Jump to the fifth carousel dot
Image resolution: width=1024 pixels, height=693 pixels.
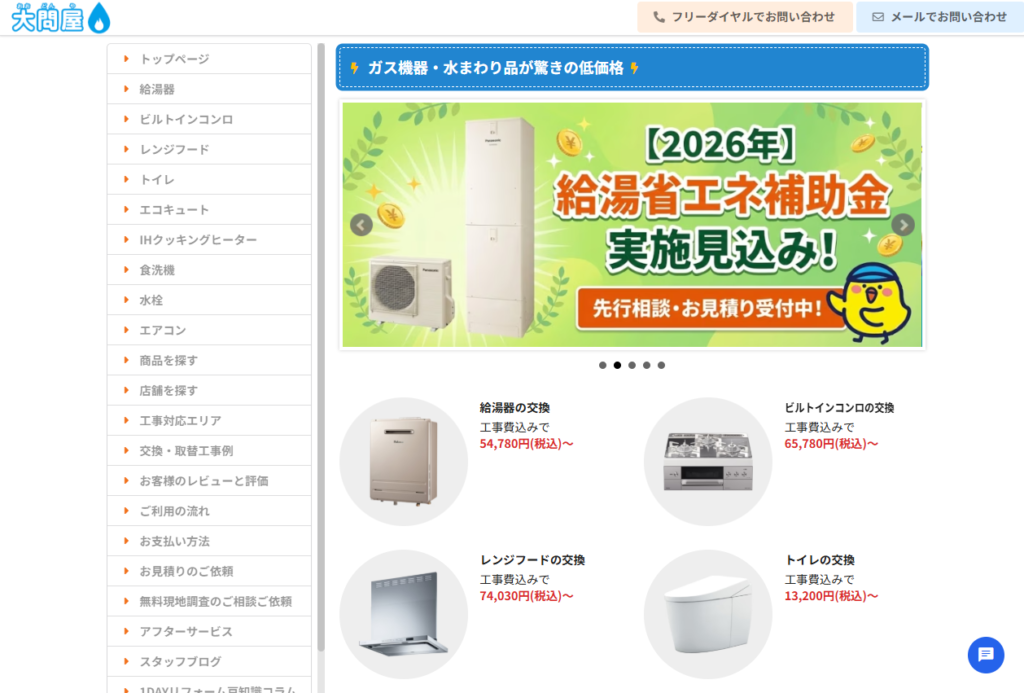(x=662, y=365)
